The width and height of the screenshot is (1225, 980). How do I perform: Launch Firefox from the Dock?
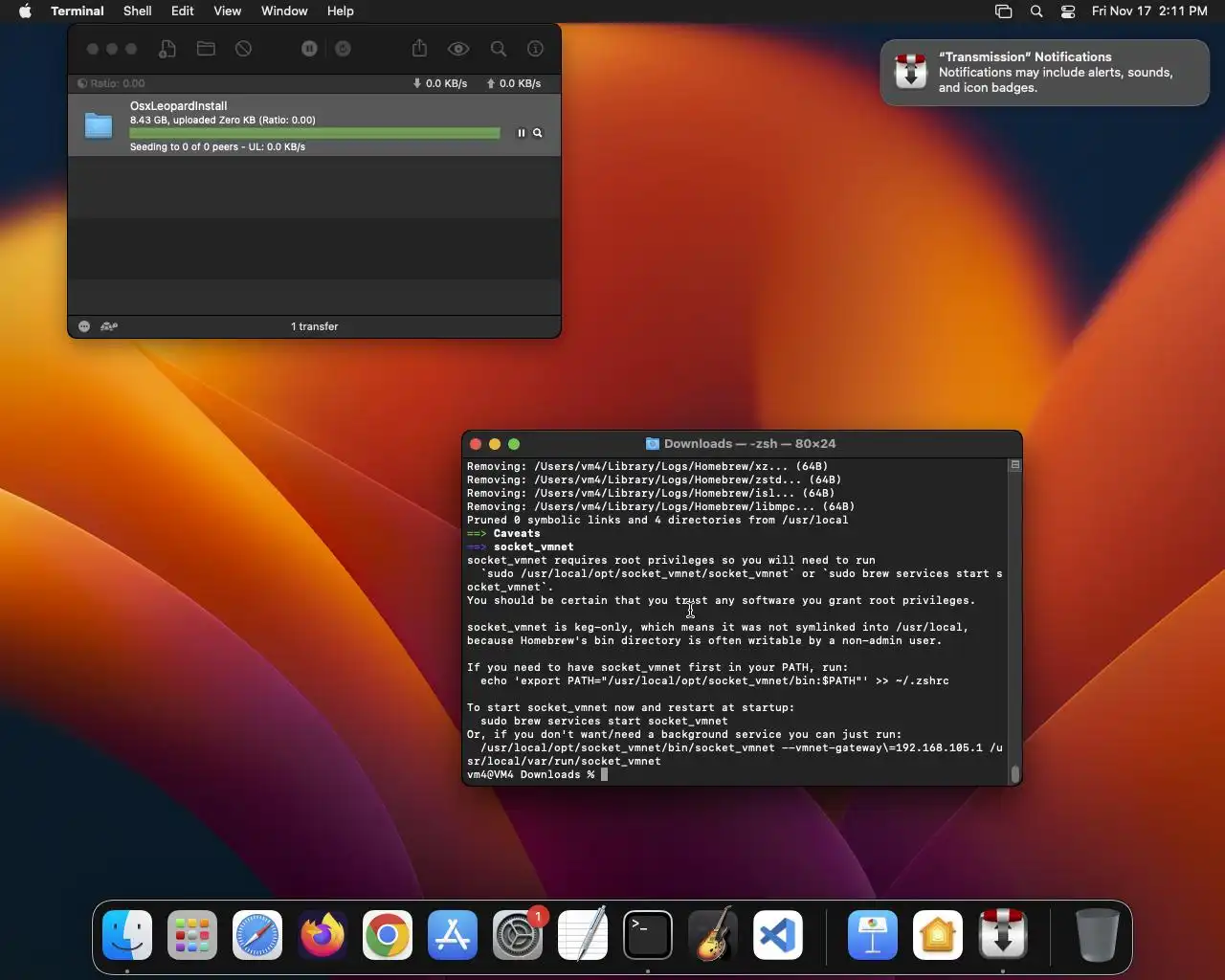(323, 935)
